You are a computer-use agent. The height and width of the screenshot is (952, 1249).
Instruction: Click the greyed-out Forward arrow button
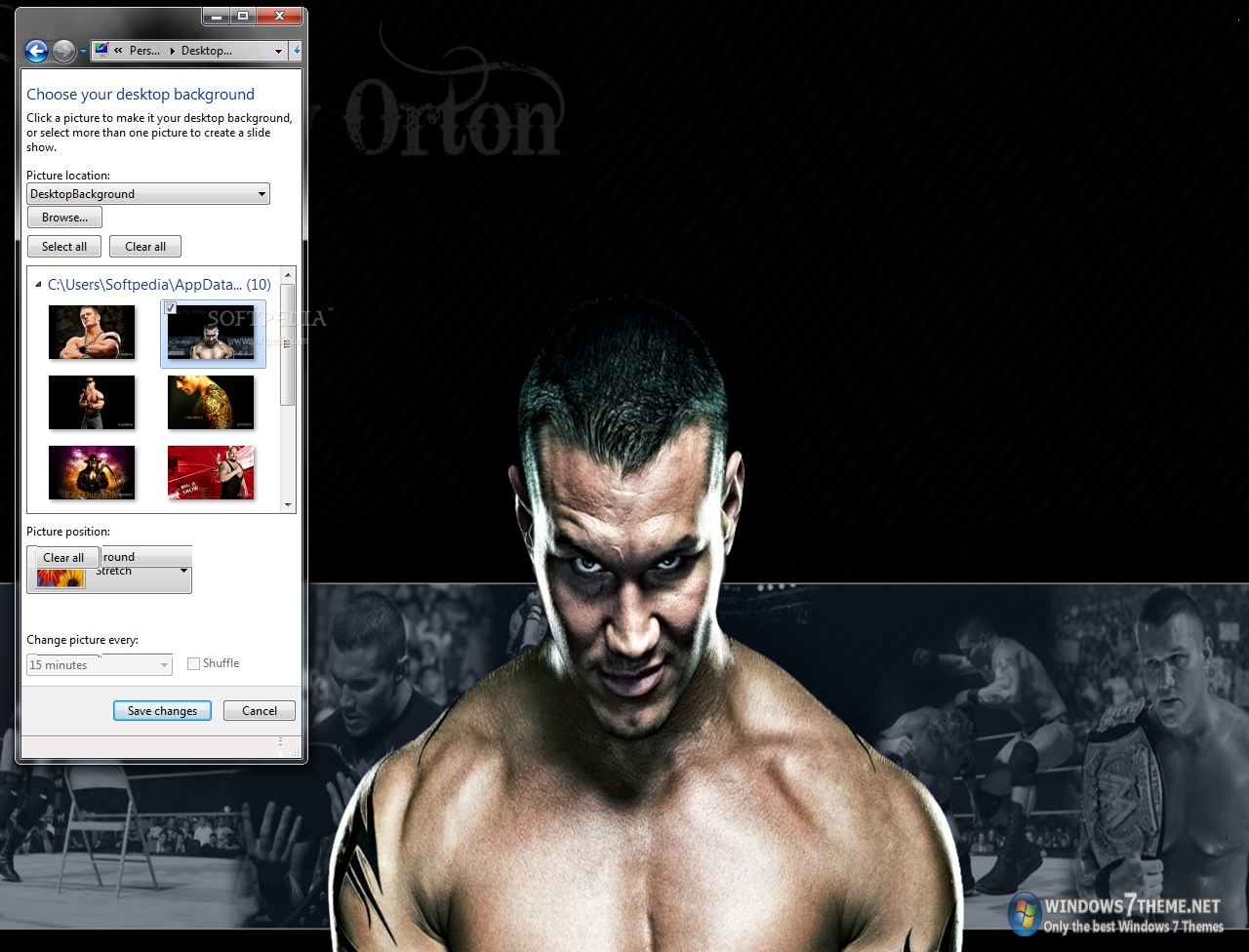[x=63, y=51]
